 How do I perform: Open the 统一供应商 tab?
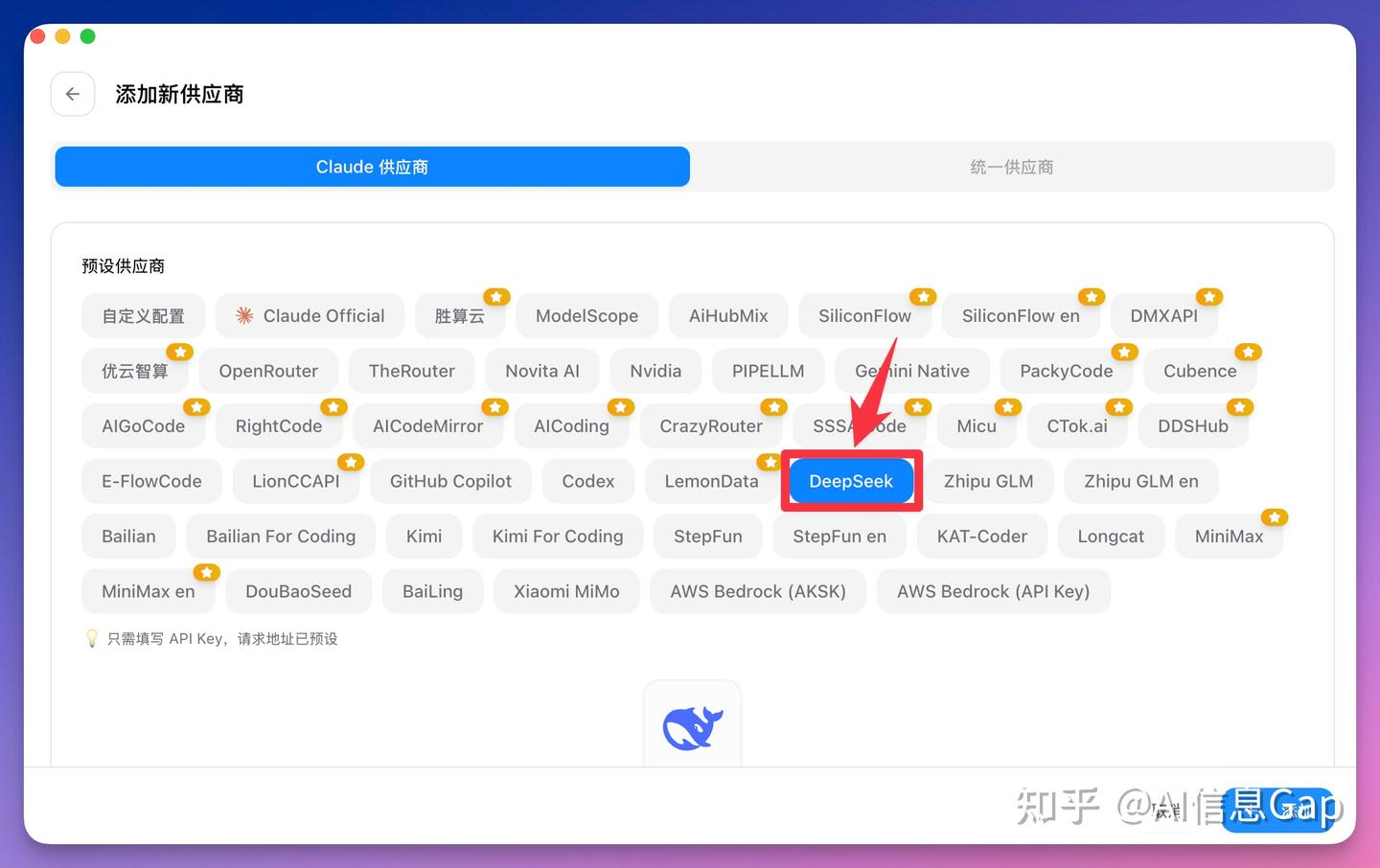tap(1011, 167)
